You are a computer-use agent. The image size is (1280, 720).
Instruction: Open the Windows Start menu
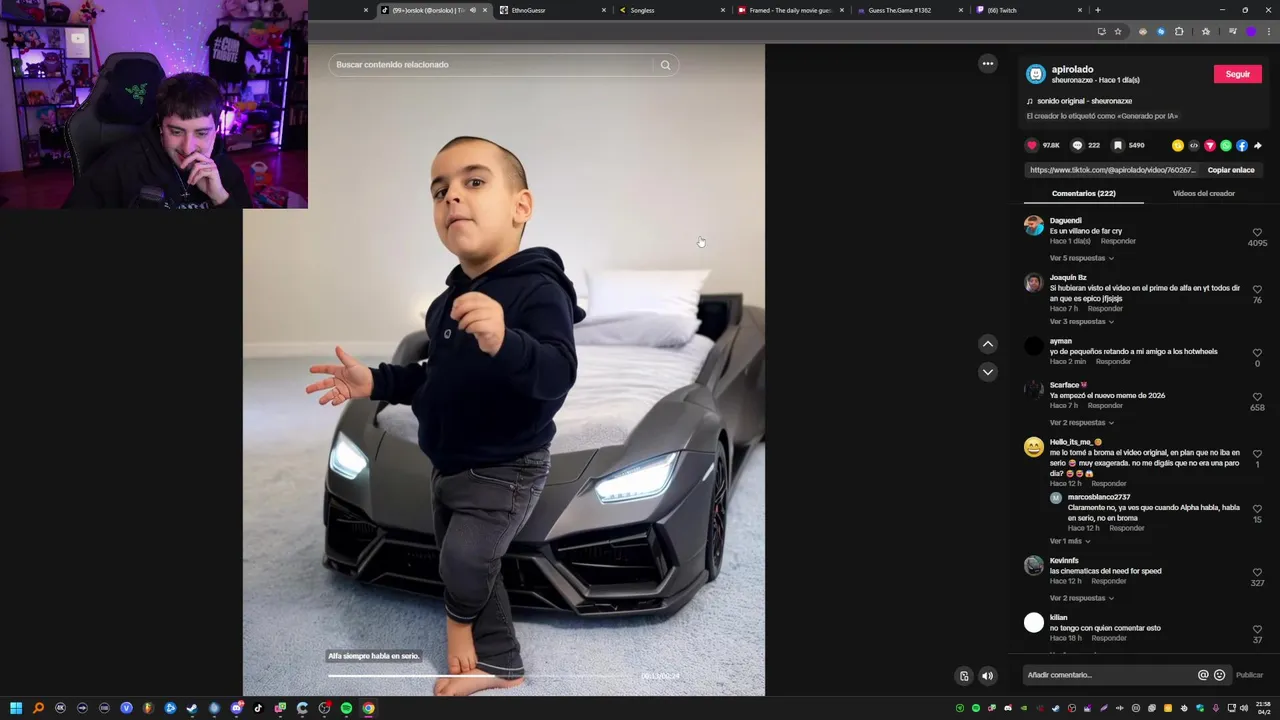click(x=16, y=708)
